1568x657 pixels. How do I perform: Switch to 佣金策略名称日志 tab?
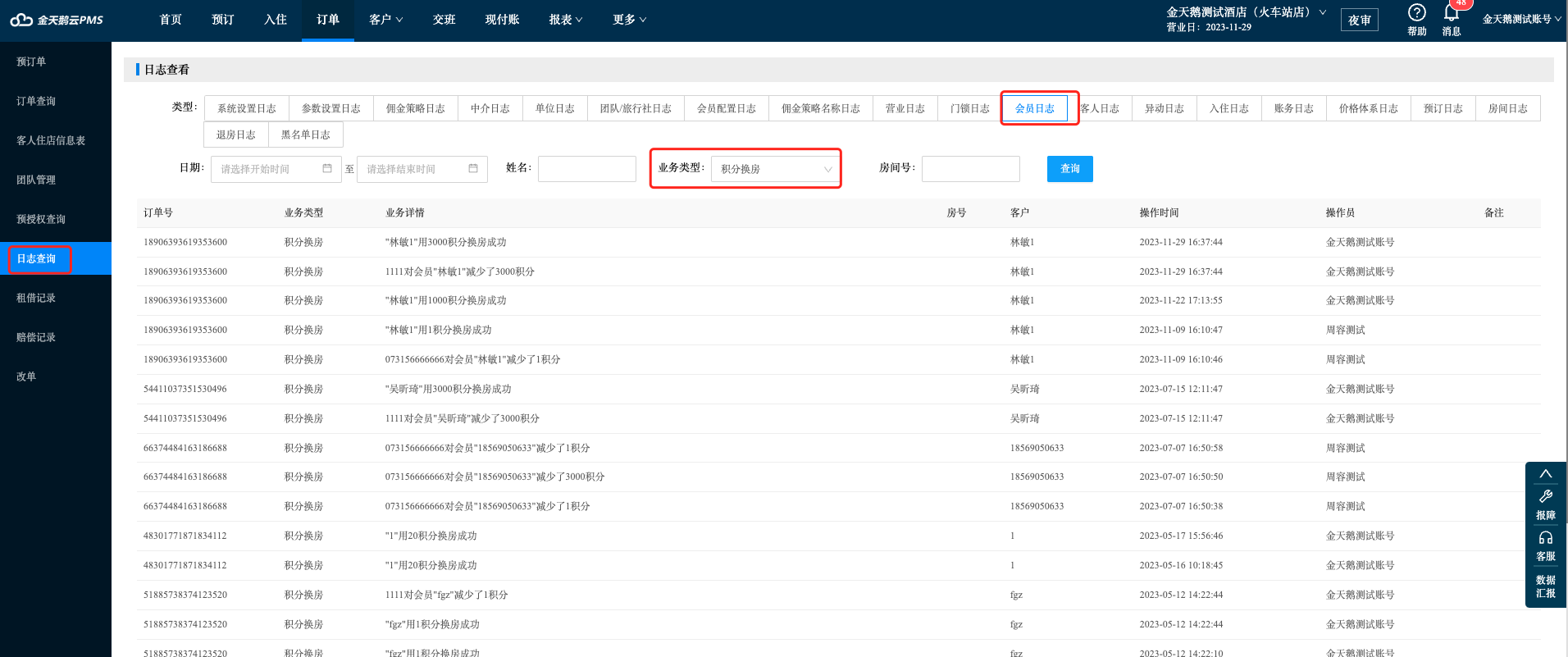pyautogui.click(x=821, y=108)
